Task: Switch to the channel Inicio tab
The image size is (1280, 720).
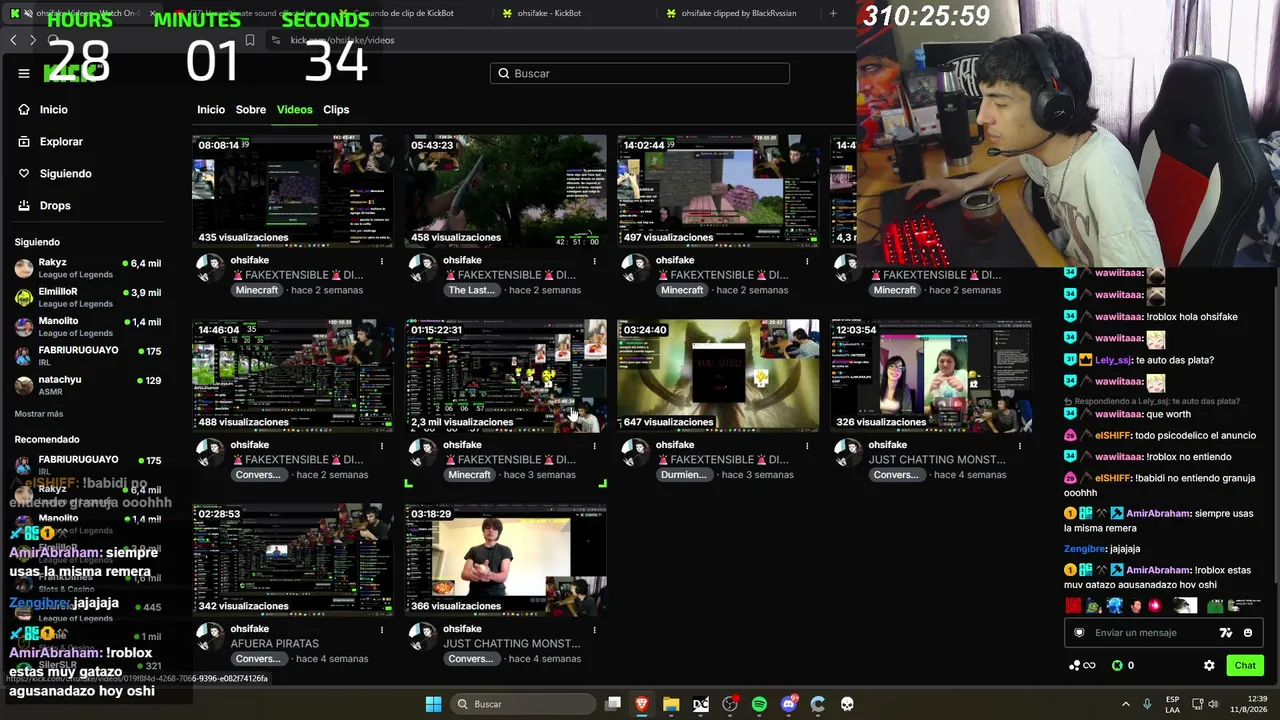Action: pyautogui.click(x=211, y=109)
